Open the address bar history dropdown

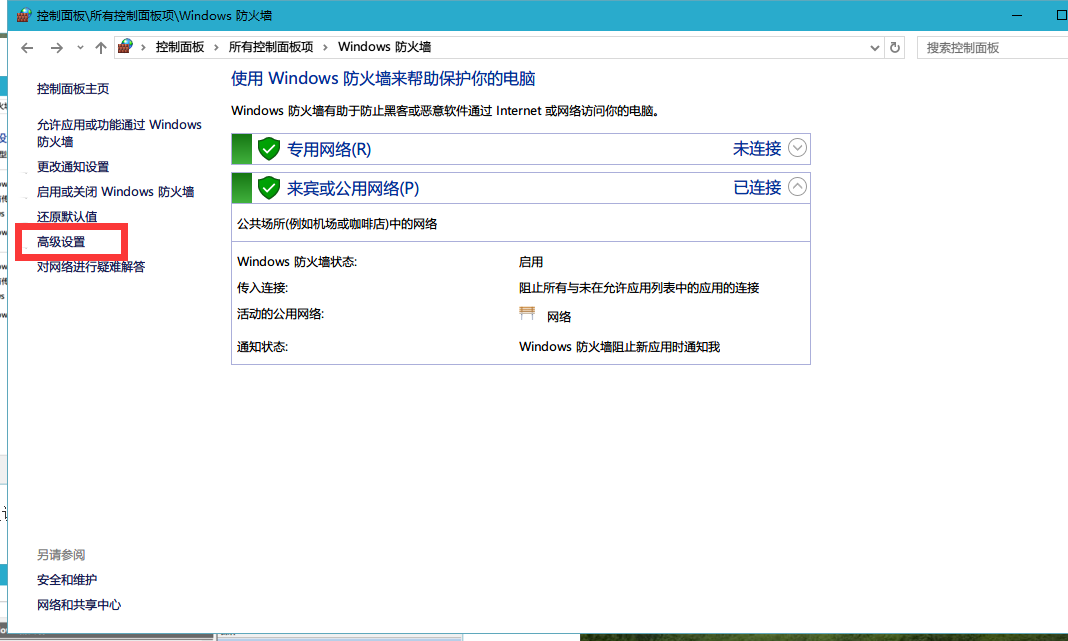pos(875,48)
